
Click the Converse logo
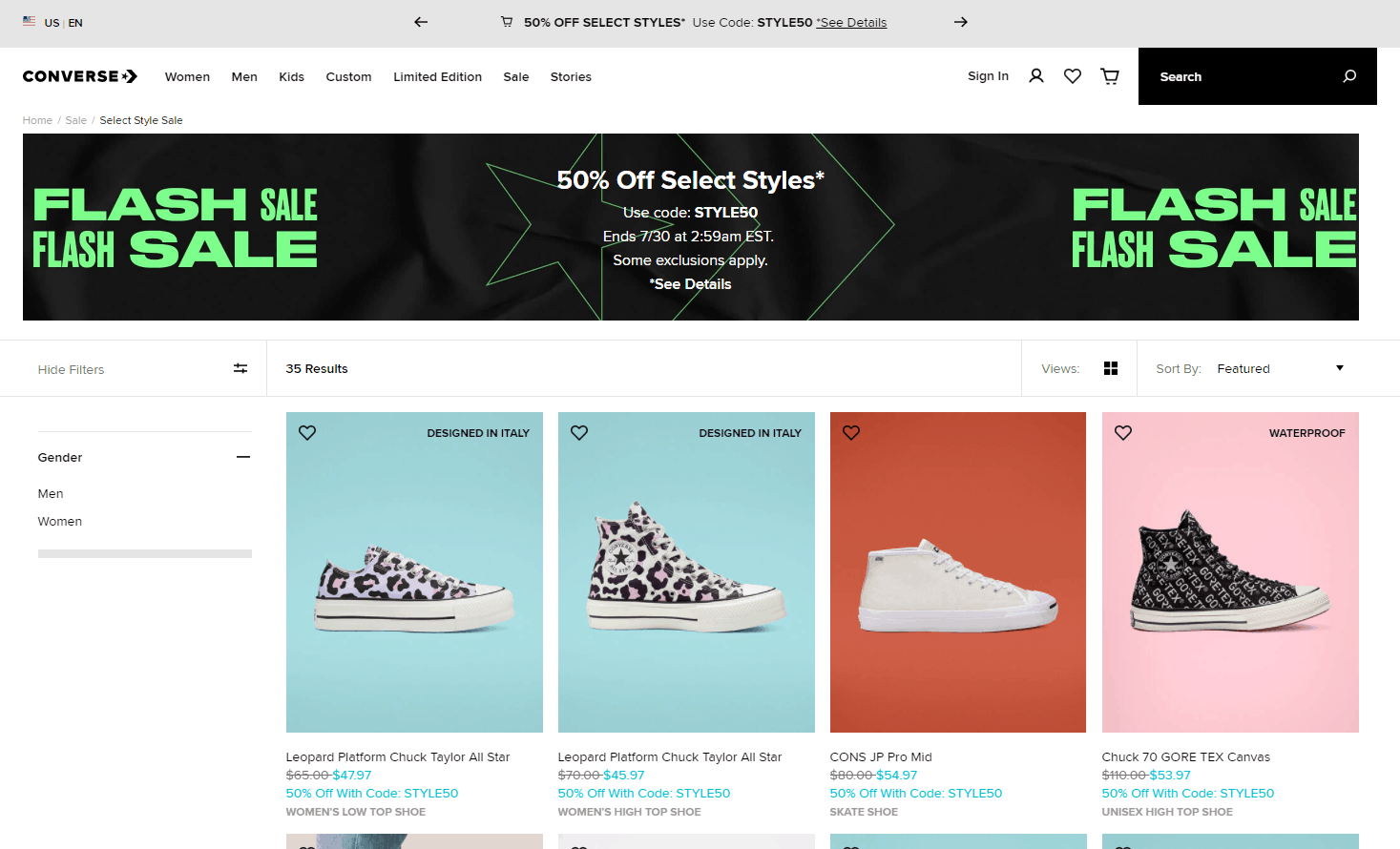[x=80, y=76]
